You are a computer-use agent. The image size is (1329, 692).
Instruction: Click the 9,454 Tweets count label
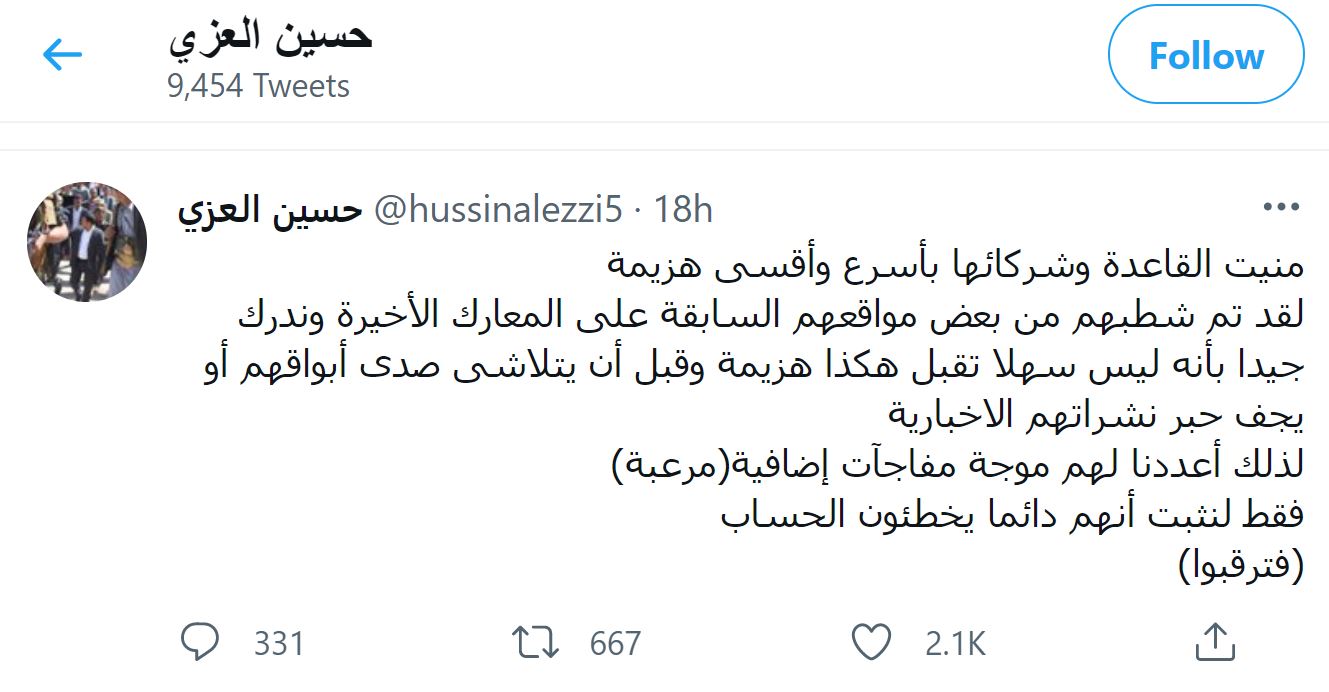tap(258, 86)
